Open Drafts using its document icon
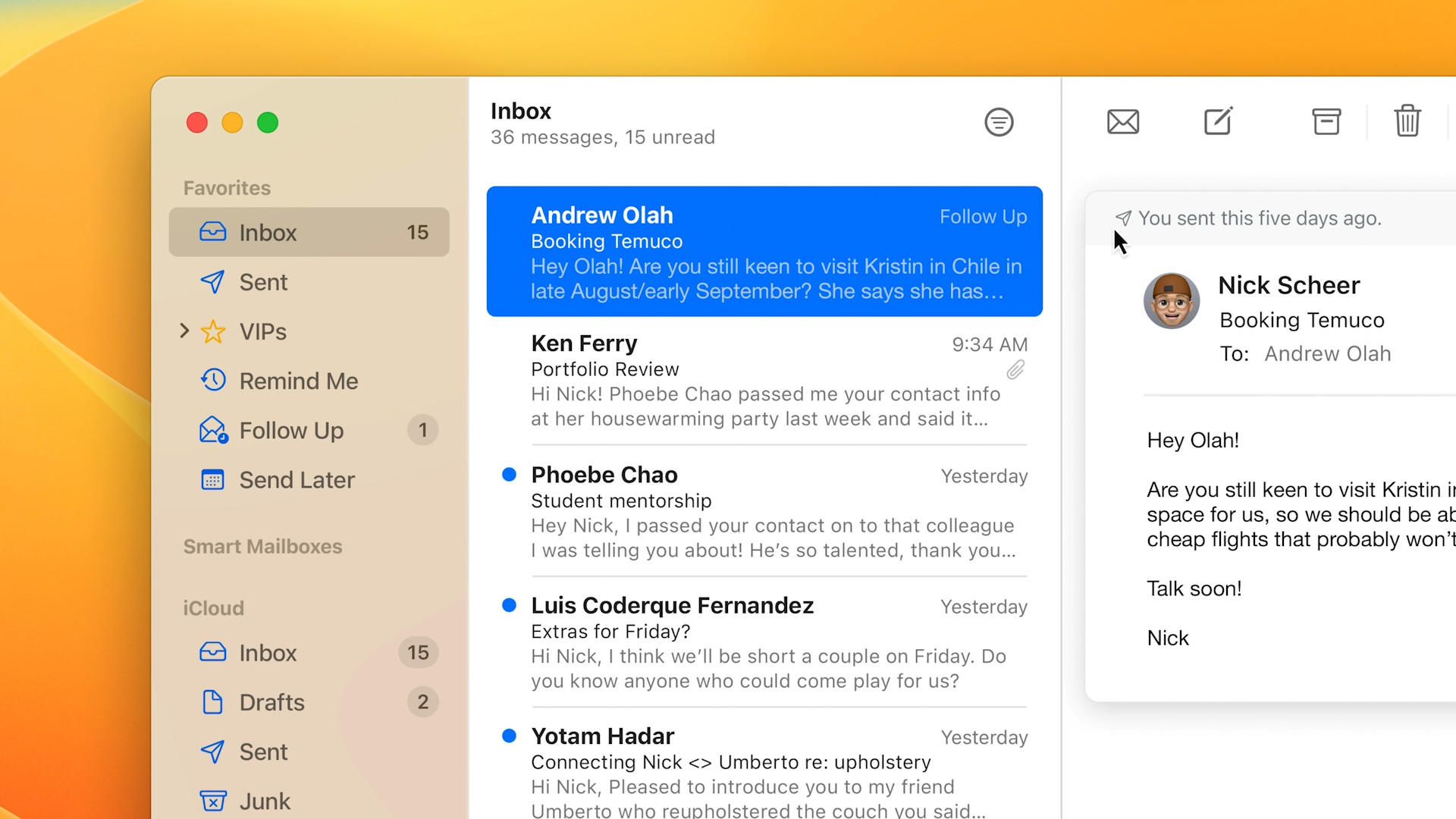The image size is (1456, 819). click(213, 702)
